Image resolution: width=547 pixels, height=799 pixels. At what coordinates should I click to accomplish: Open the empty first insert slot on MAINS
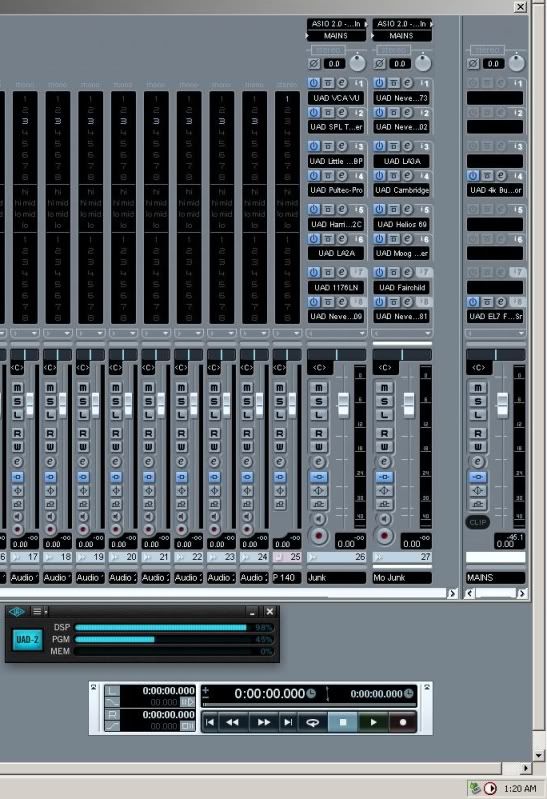pos(495,98)
